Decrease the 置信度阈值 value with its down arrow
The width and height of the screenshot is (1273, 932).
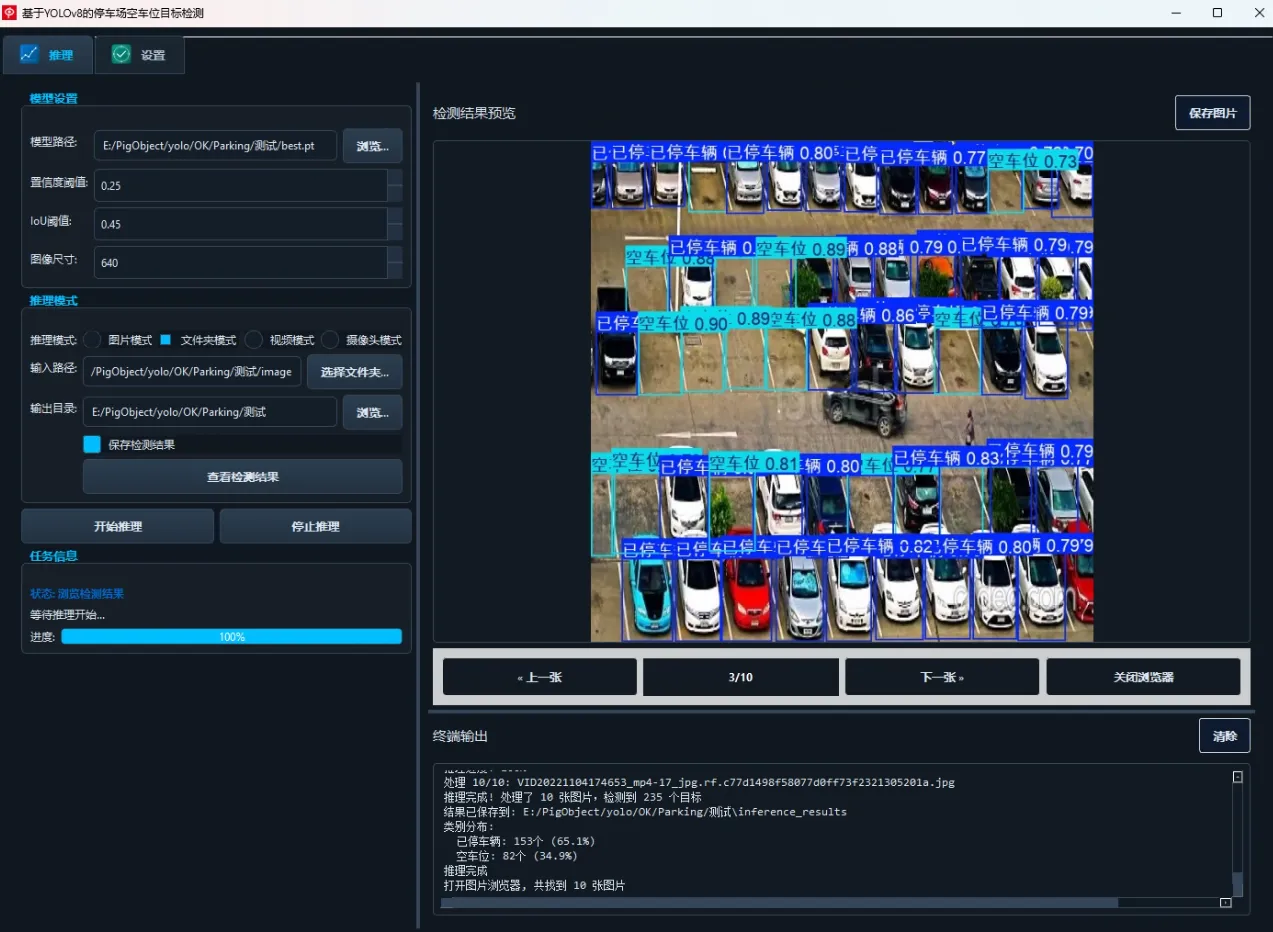pyautogui.click(x=395, y=193)
